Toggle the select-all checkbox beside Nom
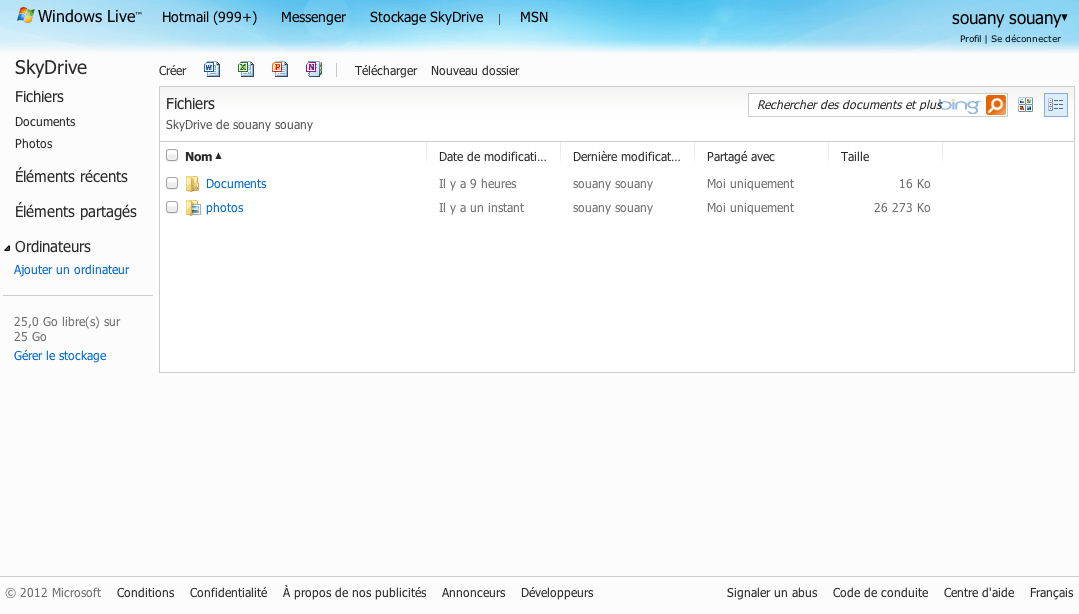 (x=172, y=156)
